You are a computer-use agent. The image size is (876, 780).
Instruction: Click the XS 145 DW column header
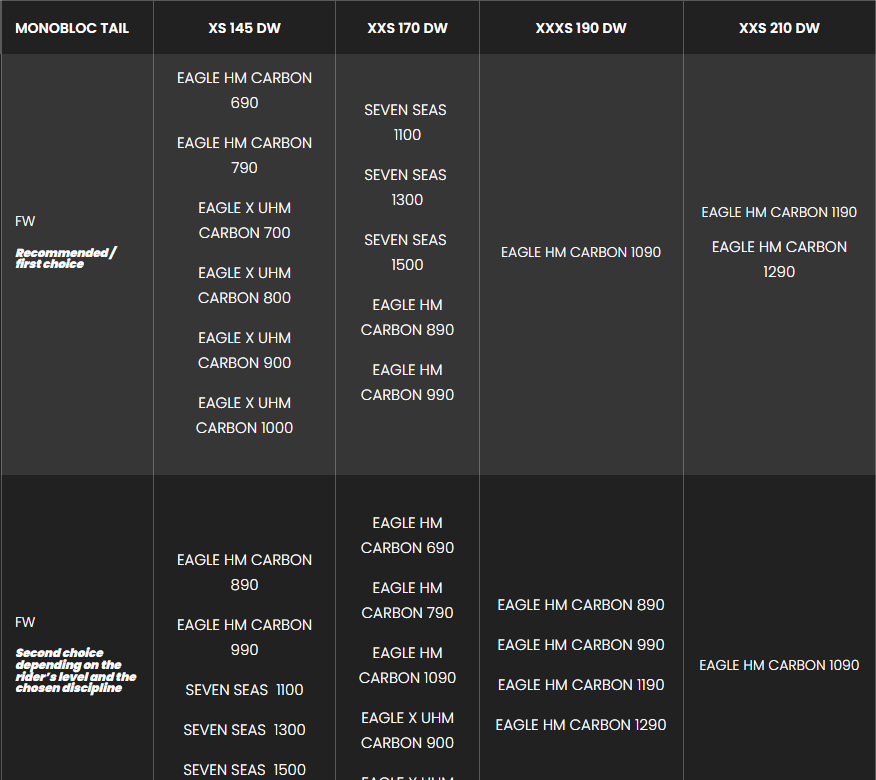click(x=244, y=28)
